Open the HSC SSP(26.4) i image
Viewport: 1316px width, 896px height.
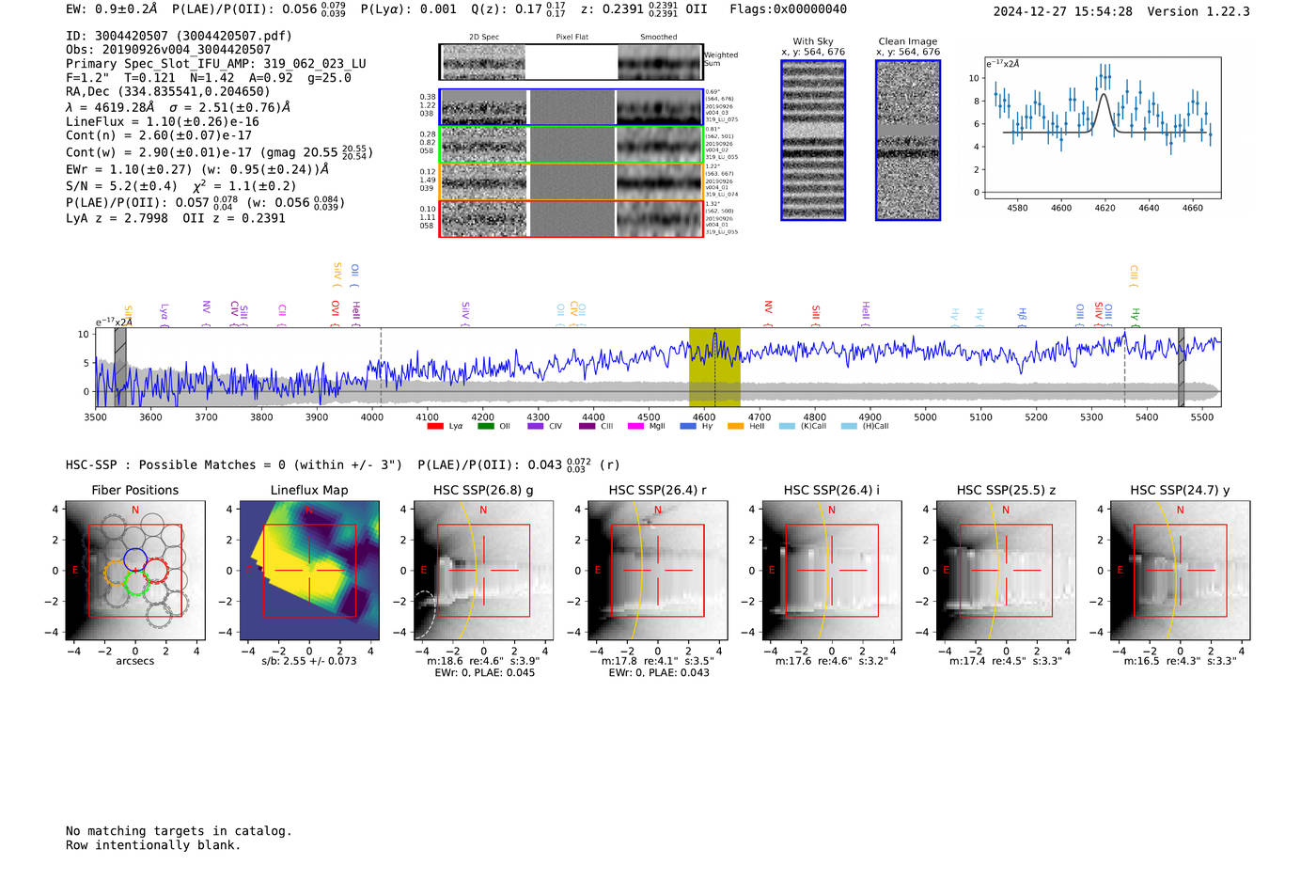point(832,571)
